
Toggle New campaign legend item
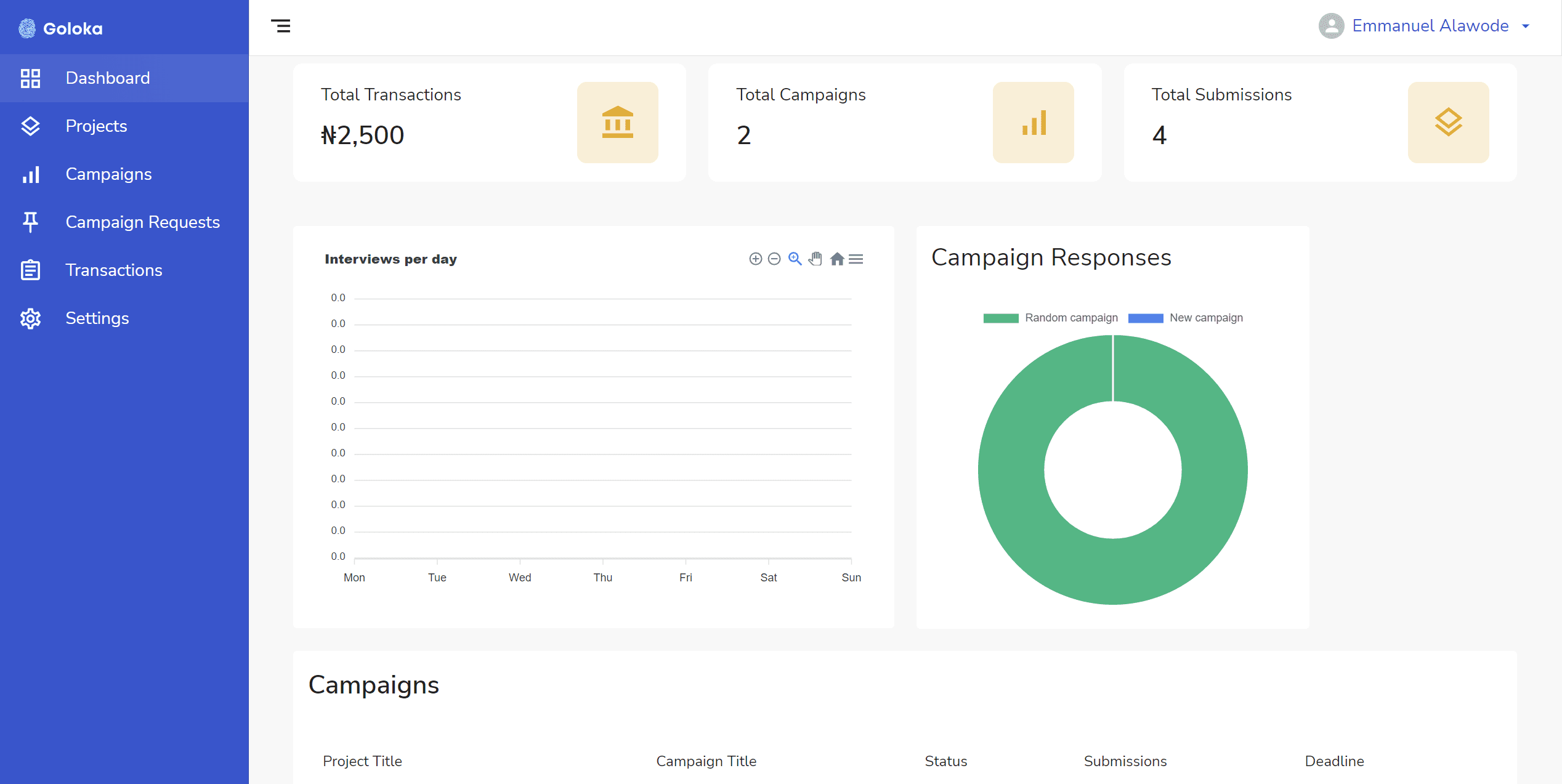(x=1205, y=318)
